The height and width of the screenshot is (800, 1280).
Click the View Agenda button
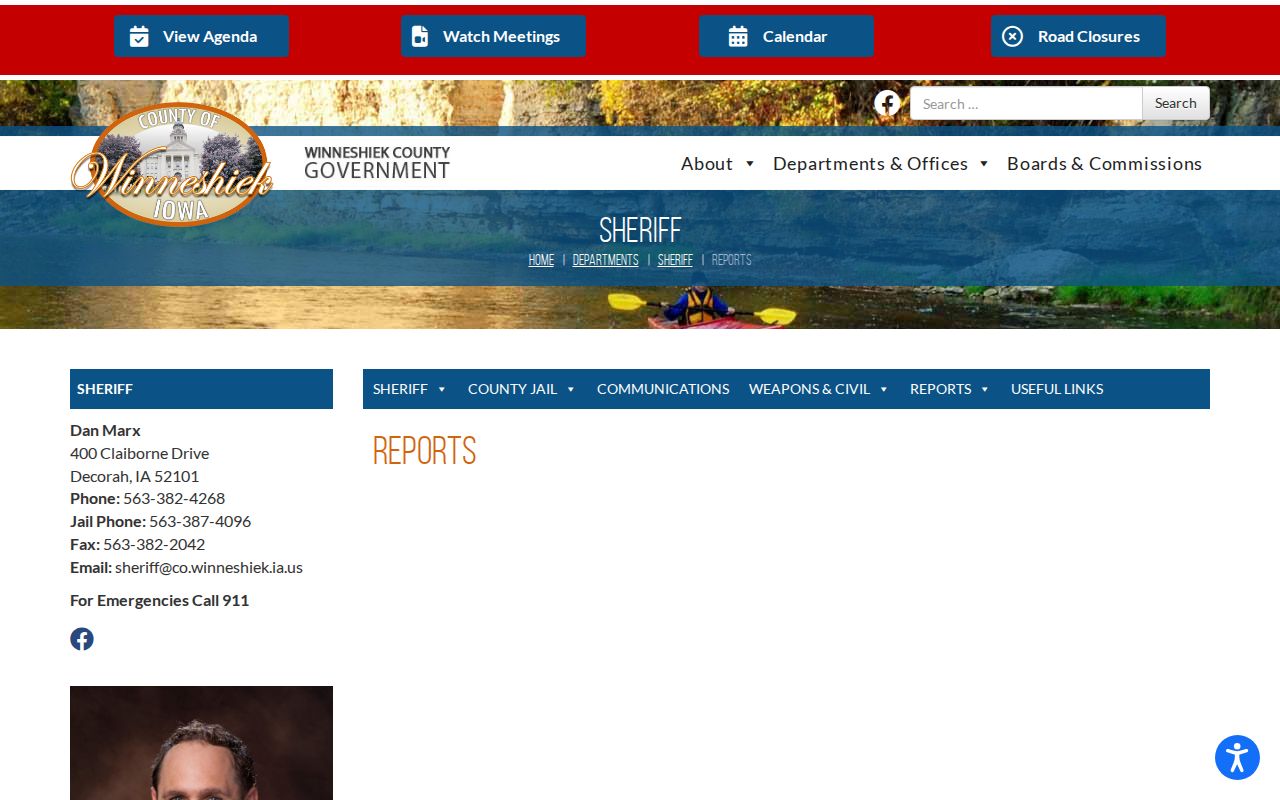201,36
